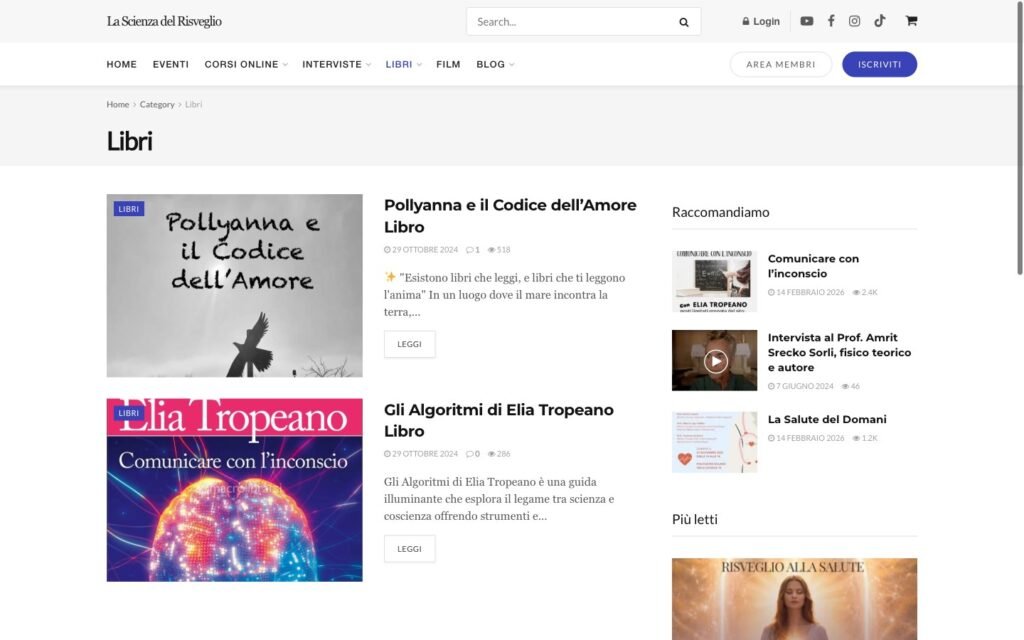
Task: Open the Intervista al Prof. Amrit Srecko Sorli title
Action: point(839,352)
